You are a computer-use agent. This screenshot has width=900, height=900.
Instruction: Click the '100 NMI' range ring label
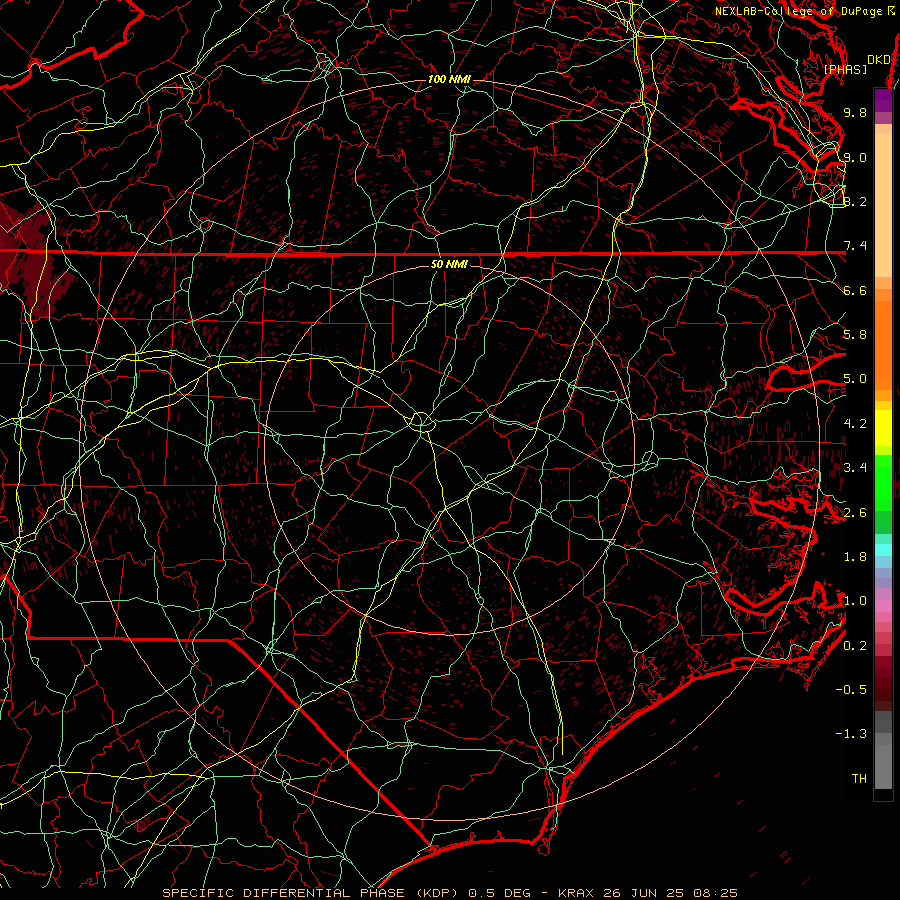[x=449, y=79]
